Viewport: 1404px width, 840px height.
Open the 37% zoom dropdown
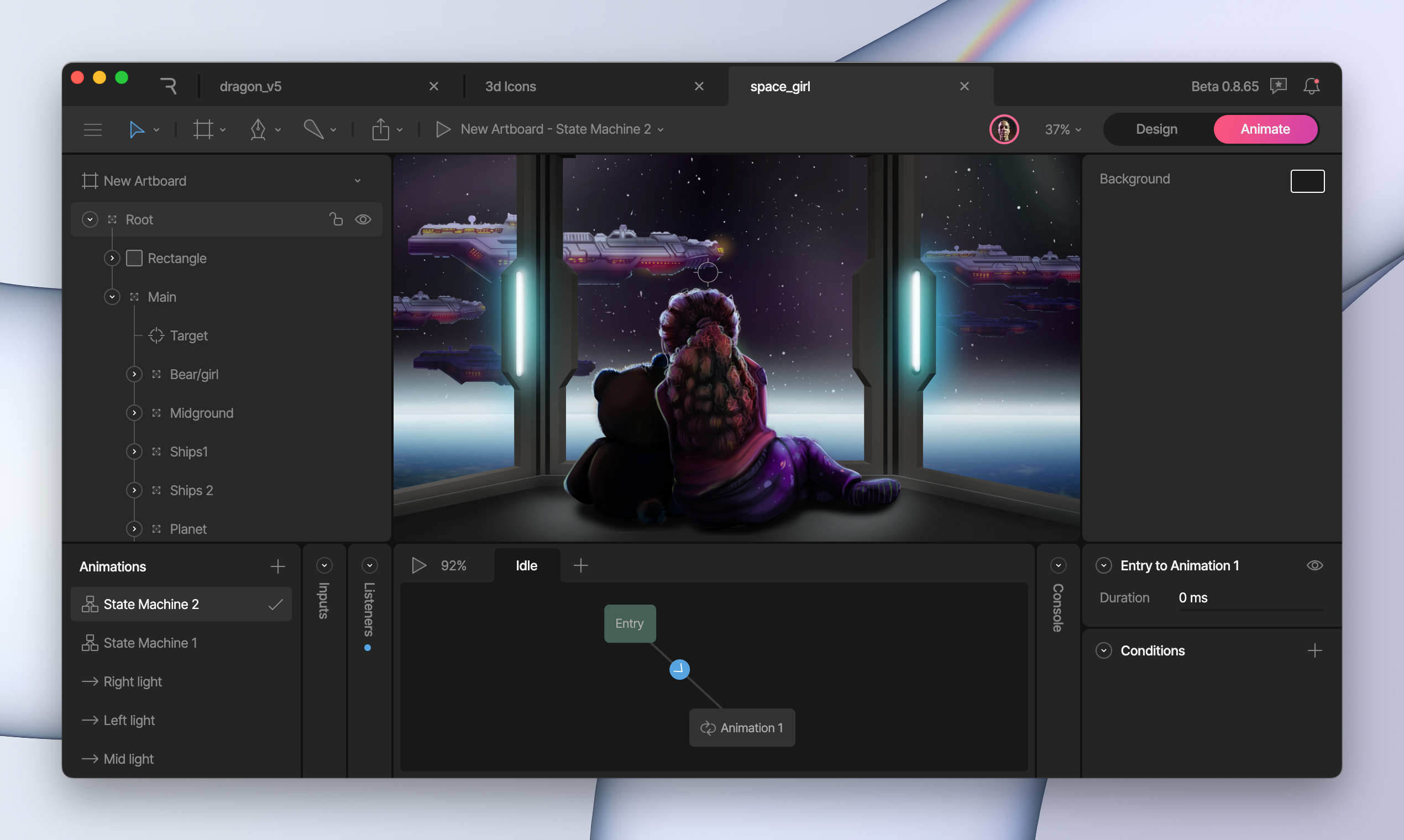click(x=1063, y=130)
